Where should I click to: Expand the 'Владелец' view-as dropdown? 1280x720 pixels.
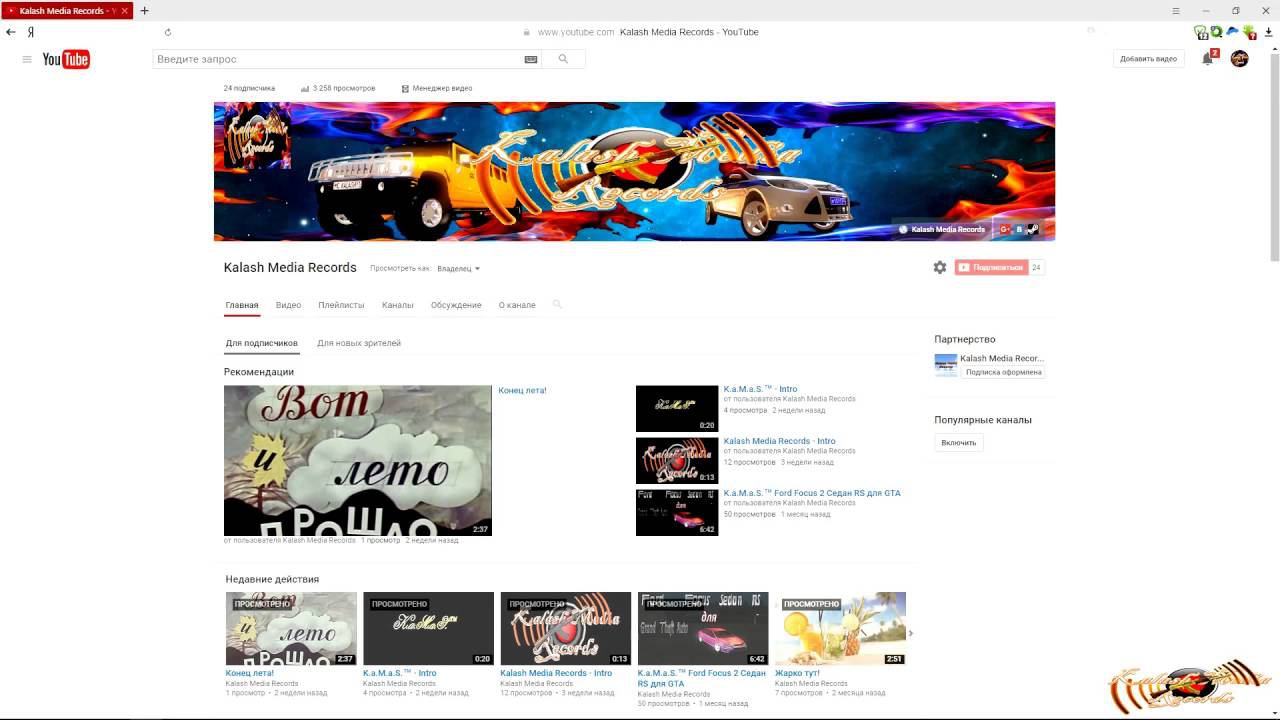tap(458, 268)
